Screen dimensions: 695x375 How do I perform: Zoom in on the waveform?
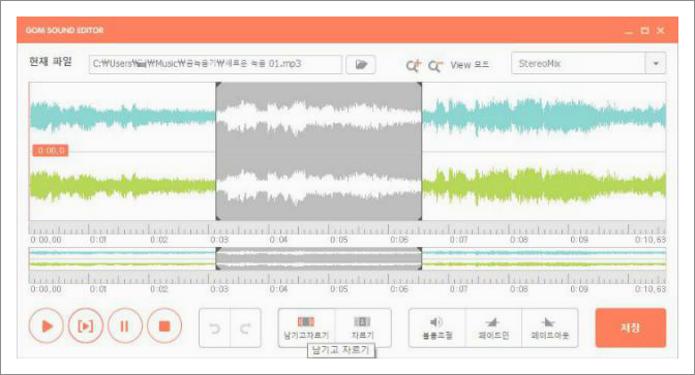coord(413,66)
